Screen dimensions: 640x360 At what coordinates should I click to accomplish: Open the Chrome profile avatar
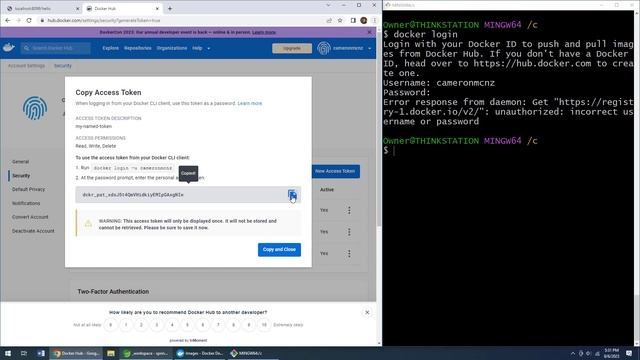point(364,20)
